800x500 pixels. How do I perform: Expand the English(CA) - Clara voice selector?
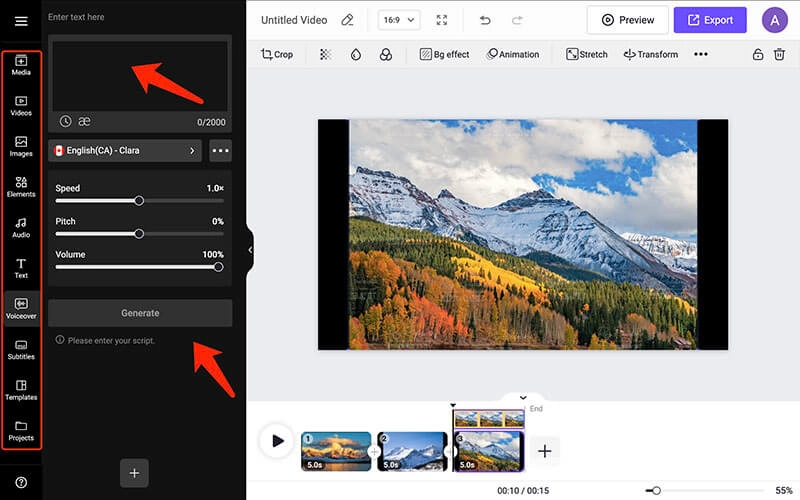(125, 151)
